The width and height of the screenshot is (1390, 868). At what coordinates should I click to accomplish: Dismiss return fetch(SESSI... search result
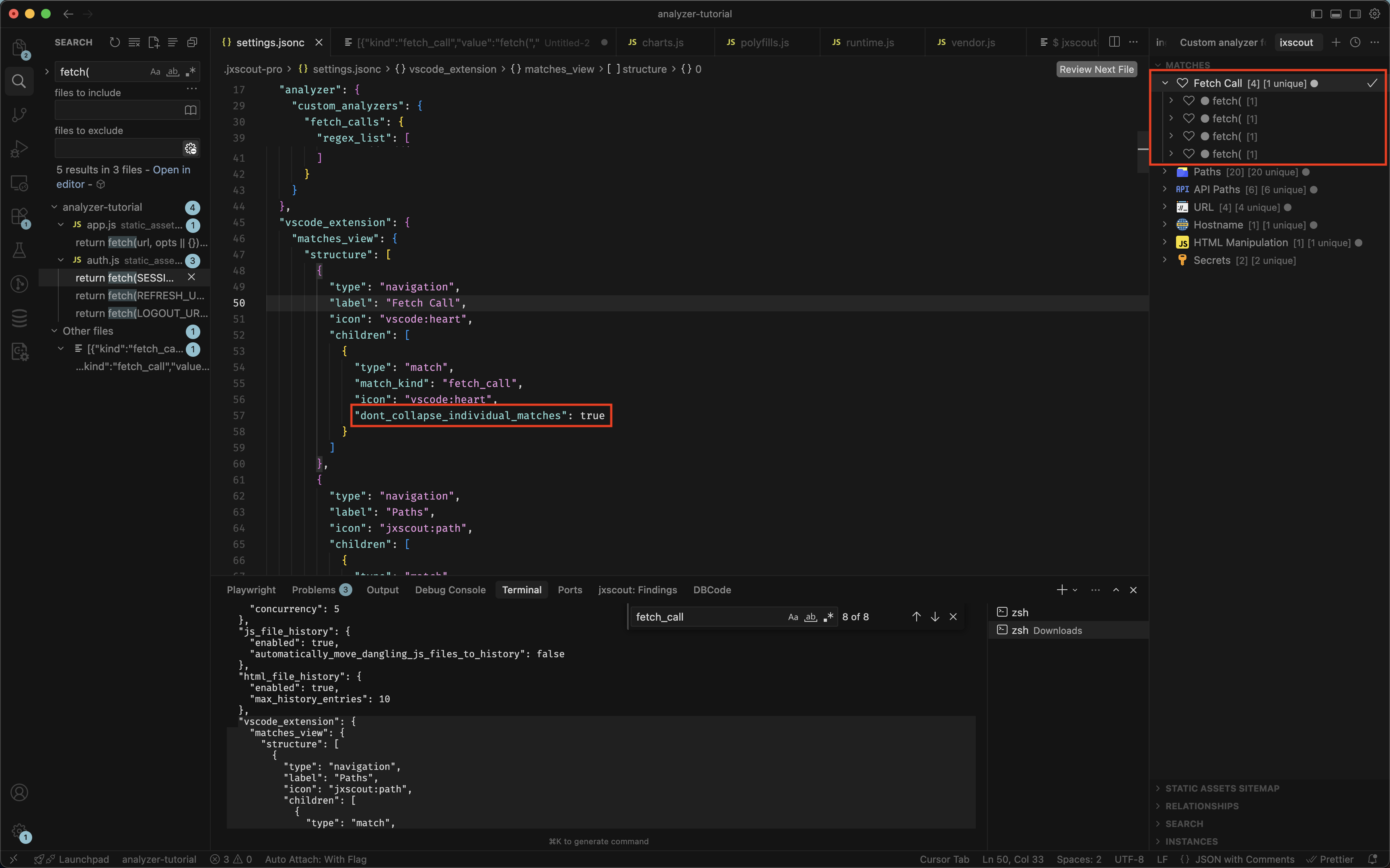coord(192,277)
